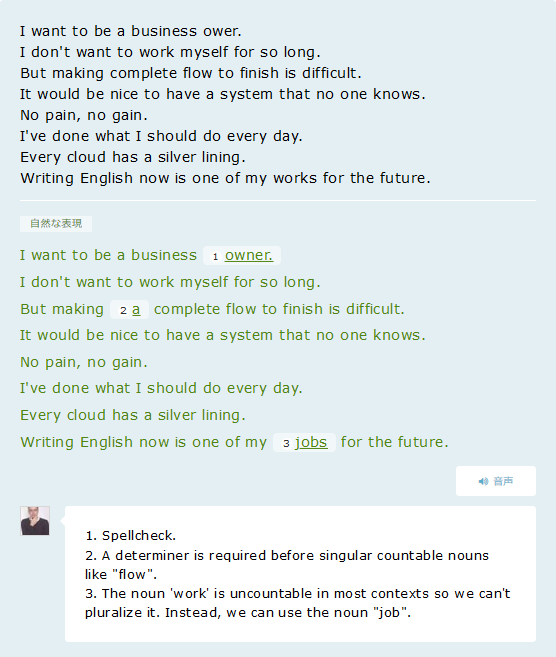Select the correction marker number 1

pos(215,256)
